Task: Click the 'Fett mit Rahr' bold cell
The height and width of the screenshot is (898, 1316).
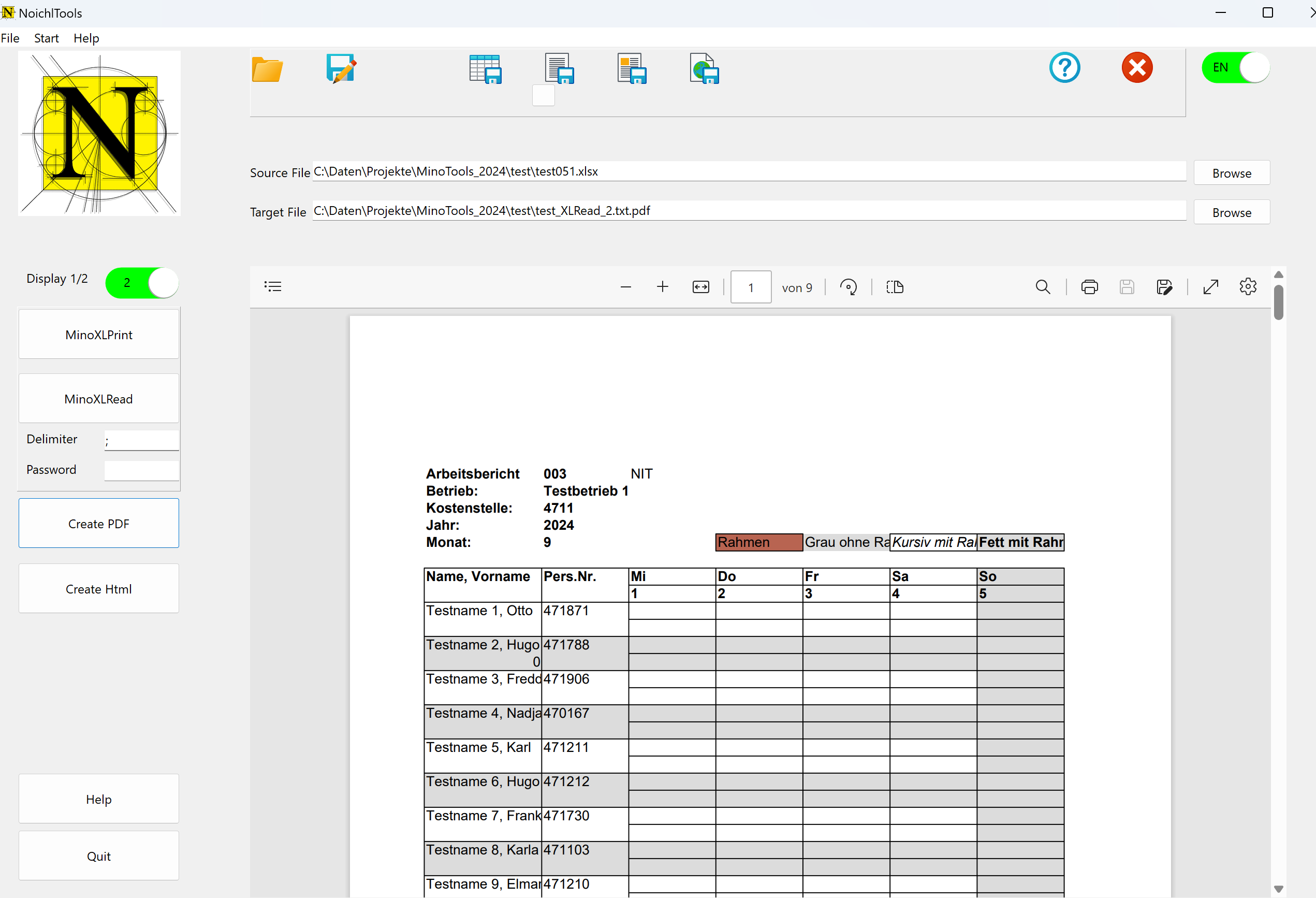Action: coord(1020,542)
